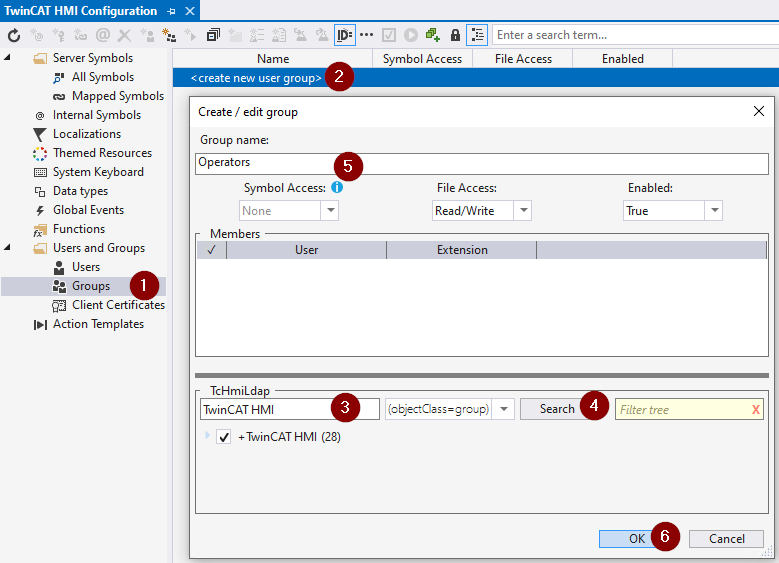This screenshot has height=563, width=779.
Task: Close the TwinCAT HMI Configuration tab
Action: tap(190, 11)
